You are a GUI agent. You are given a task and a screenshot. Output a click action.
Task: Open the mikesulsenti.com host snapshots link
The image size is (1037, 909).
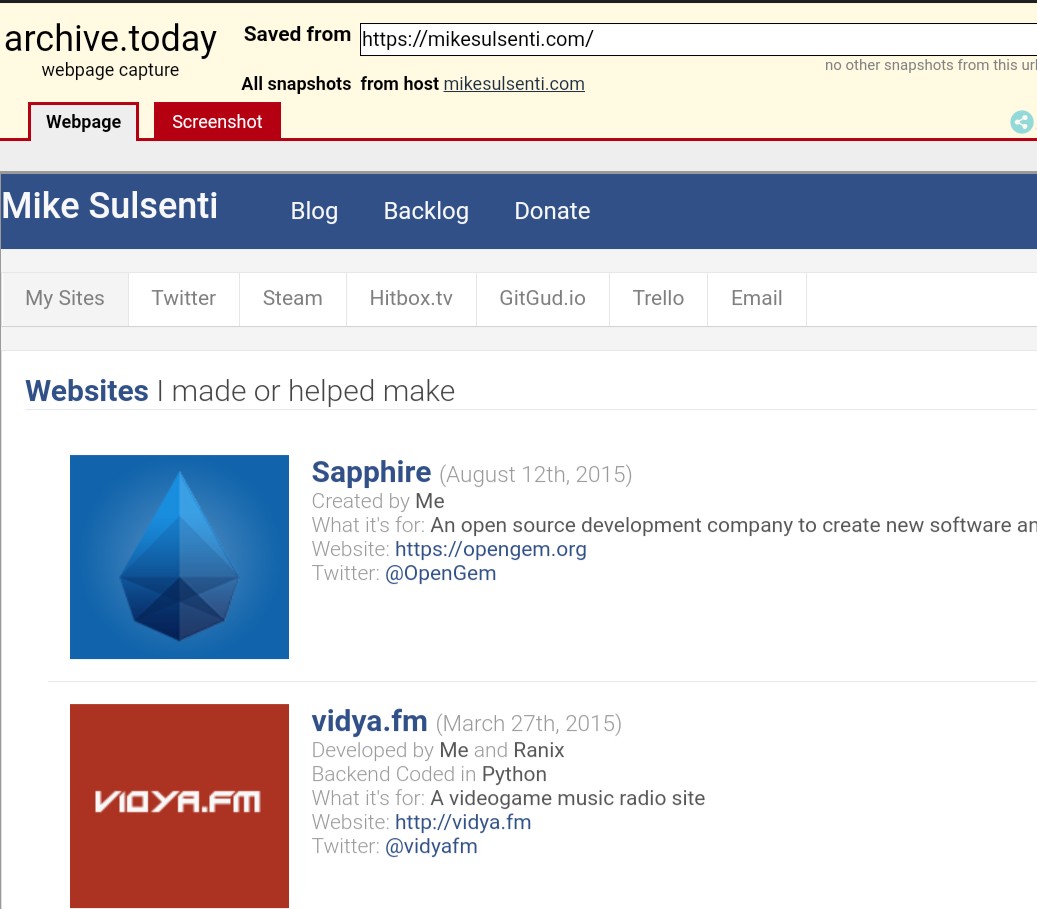[514, 84]
